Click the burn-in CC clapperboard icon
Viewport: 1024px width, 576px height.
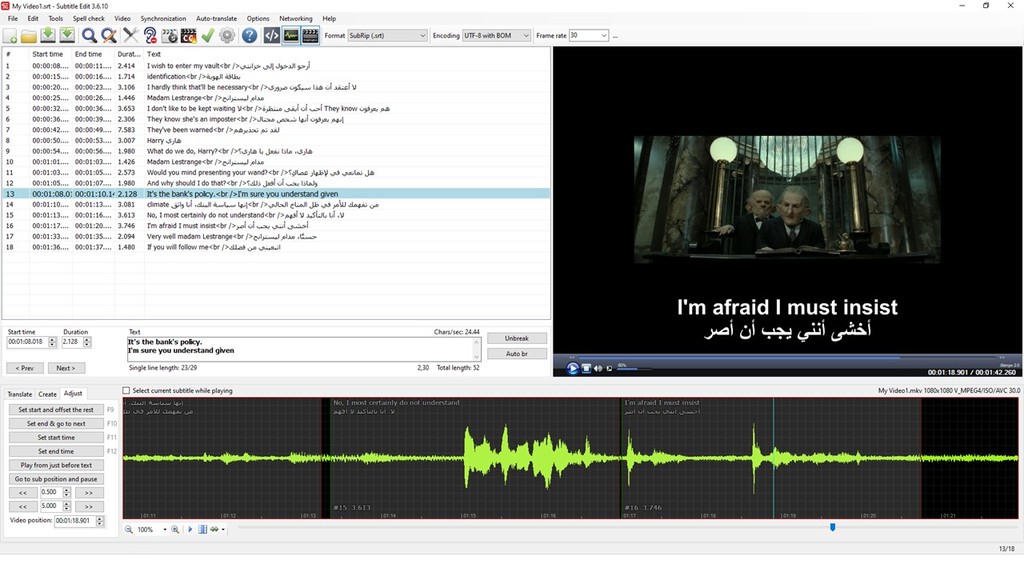click(x=188, y=36)
